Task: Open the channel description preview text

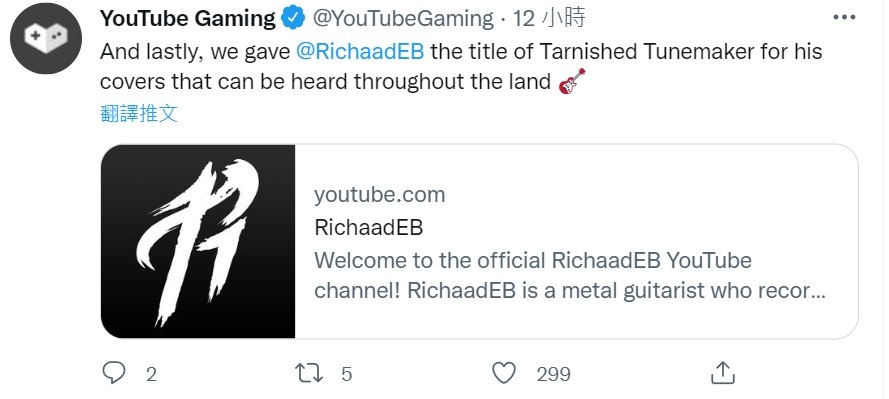Action: (569, 275)
